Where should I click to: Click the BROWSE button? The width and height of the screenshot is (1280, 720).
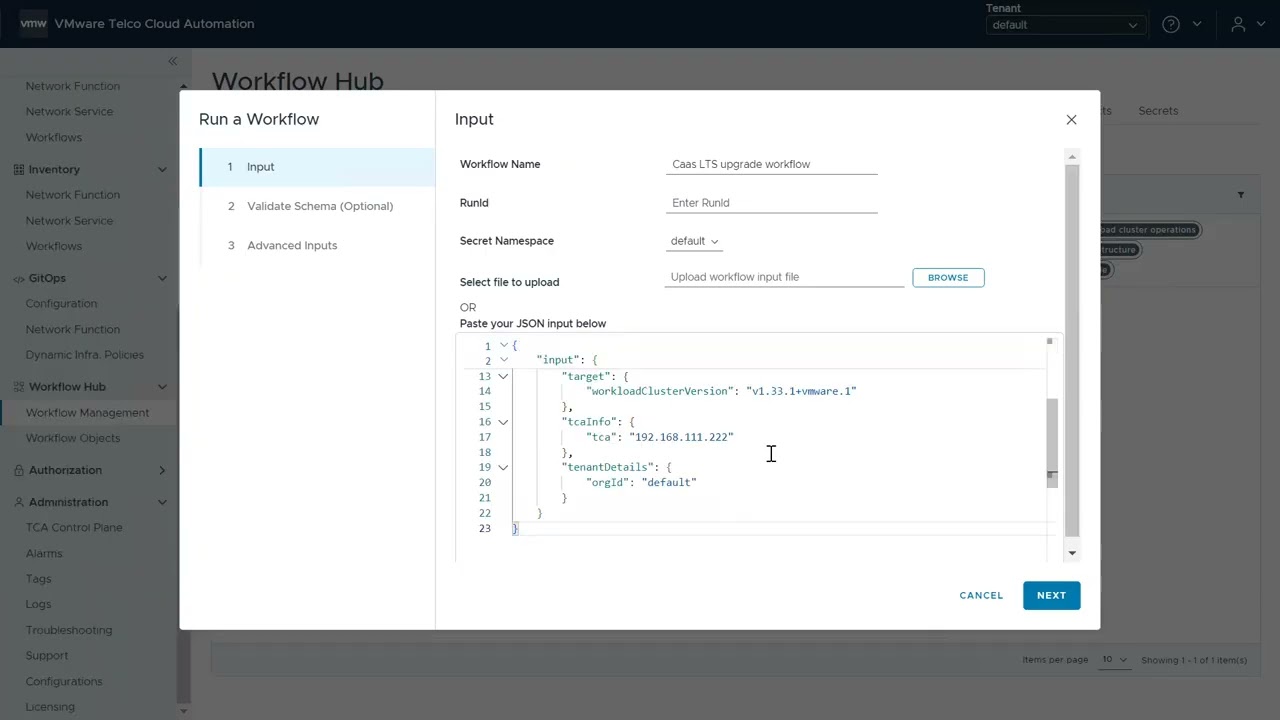[x=948, y=277]
